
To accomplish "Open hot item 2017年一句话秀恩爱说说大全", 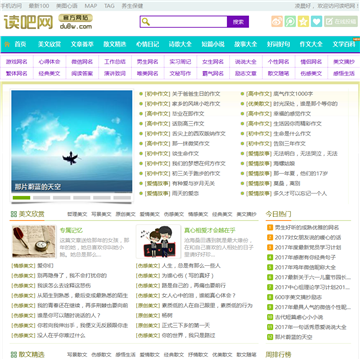I will coord(311,327).
